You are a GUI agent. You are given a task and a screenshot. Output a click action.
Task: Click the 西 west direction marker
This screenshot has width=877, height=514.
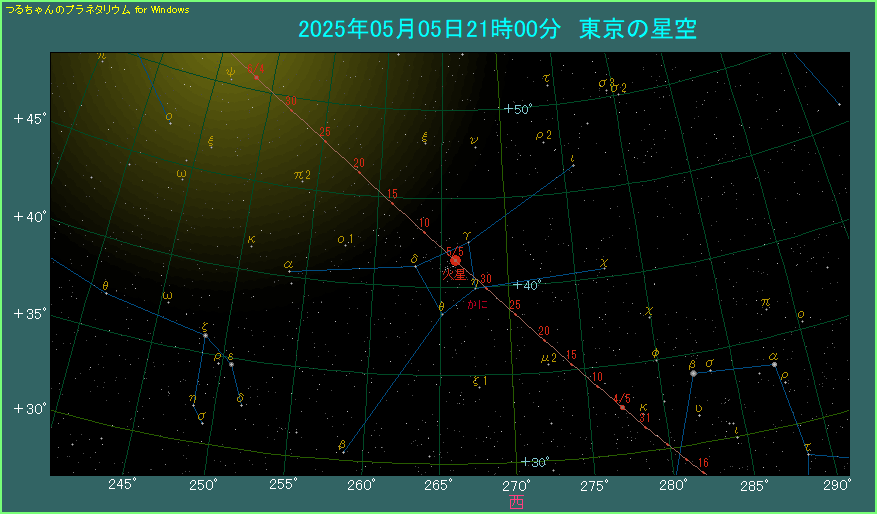click(516, 501)
